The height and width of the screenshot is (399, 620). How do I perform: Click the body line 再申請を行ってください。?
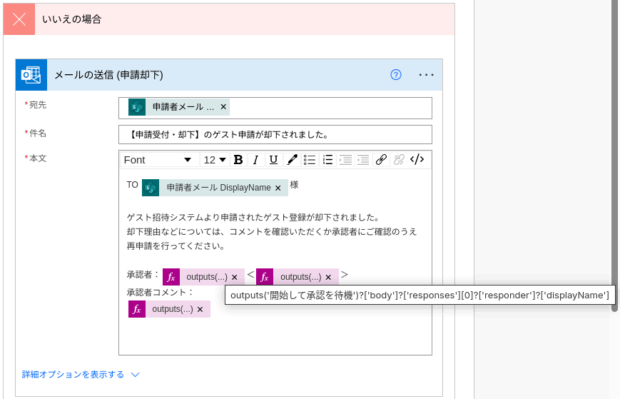click(x=176, y=246)
